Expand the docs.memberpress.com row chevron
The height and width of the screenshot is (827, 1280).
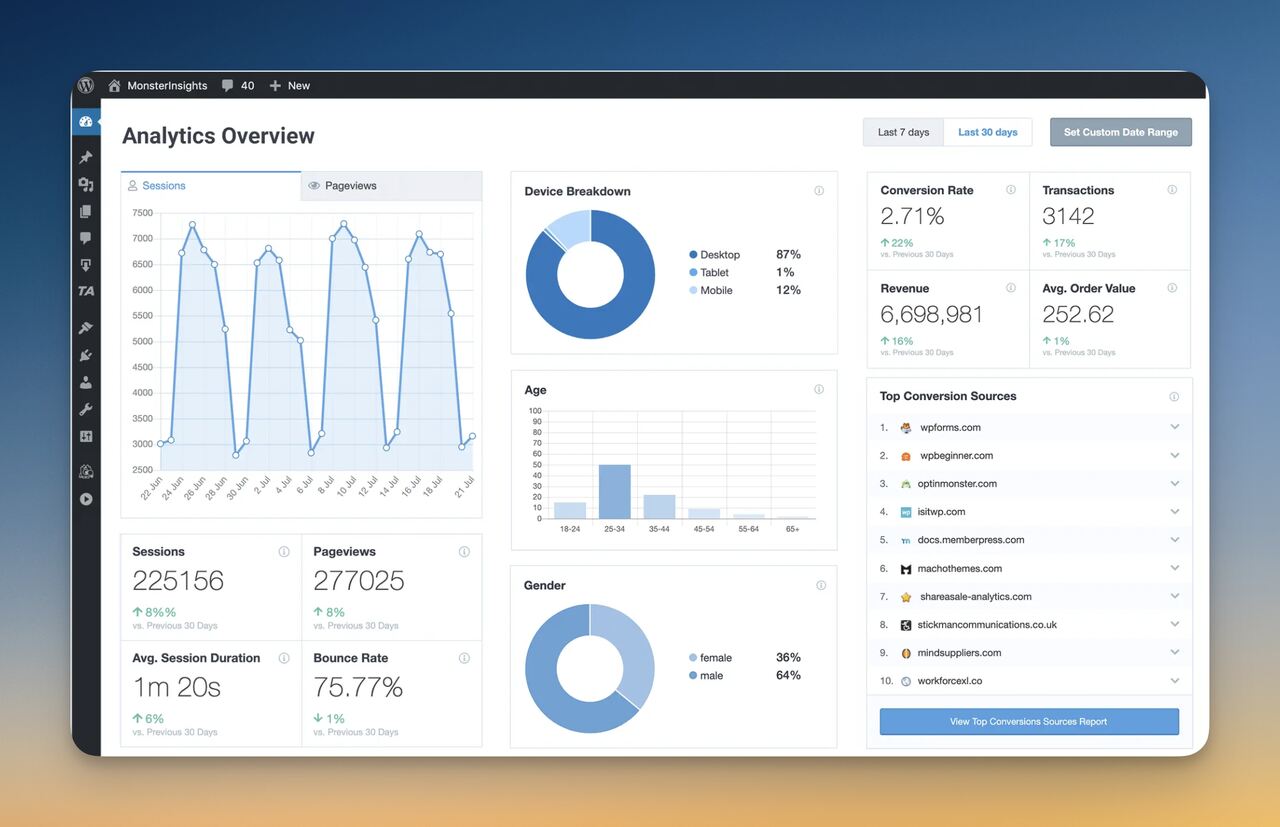[x=1175, y=539]
